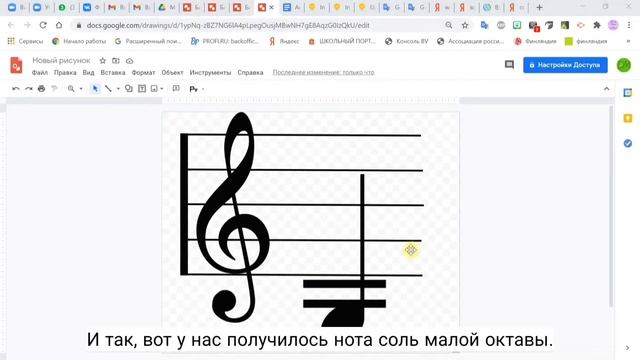
Task: Open the Zoom tool dropdown arrow
Action: click(81, 89)
